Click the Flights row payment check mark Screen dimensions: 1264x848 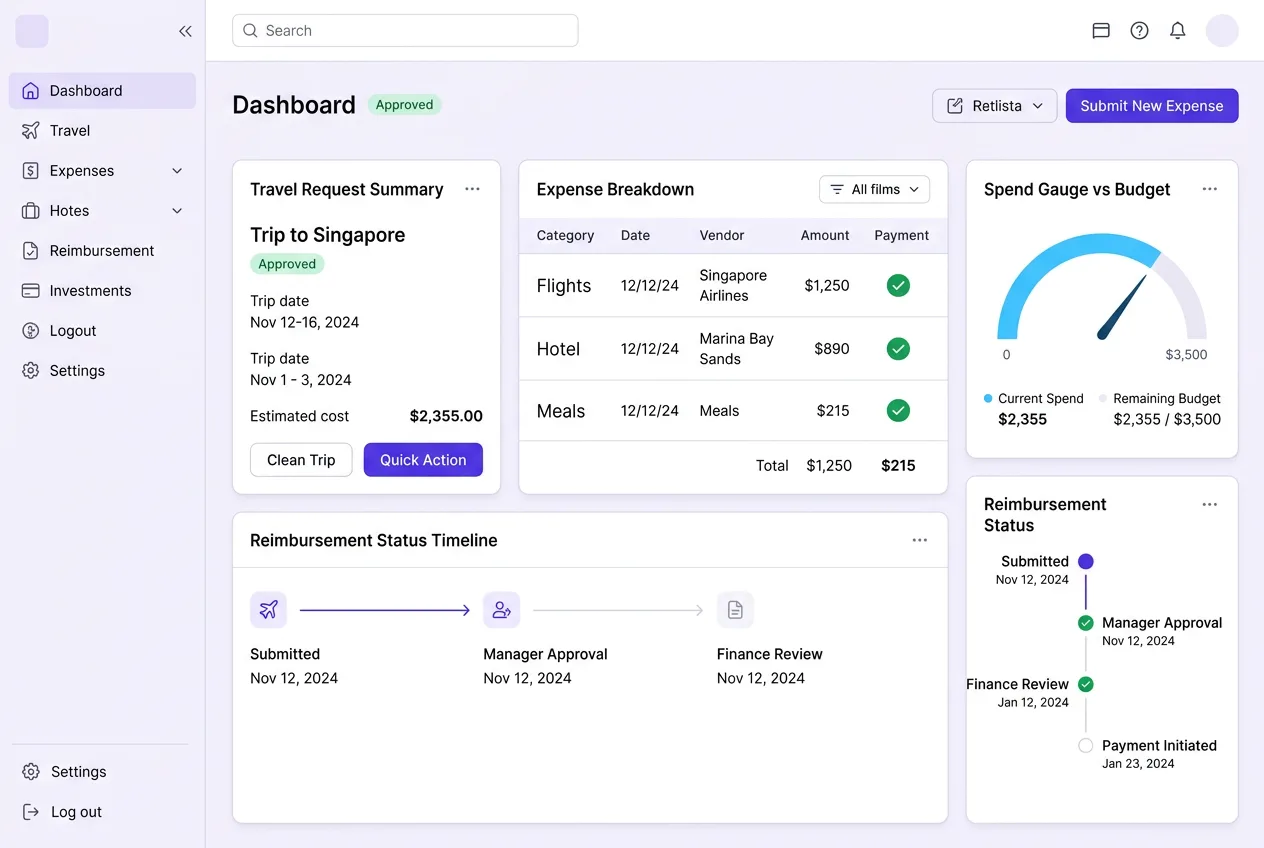[898, 286]
